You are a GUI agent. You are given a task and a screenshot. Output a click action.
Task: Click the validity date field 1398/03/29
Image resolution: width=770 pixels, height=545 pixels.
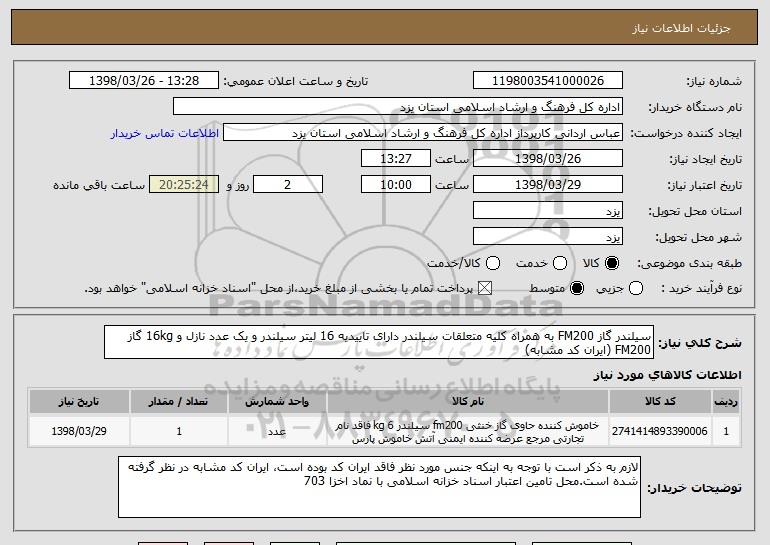tap(548, 185)
